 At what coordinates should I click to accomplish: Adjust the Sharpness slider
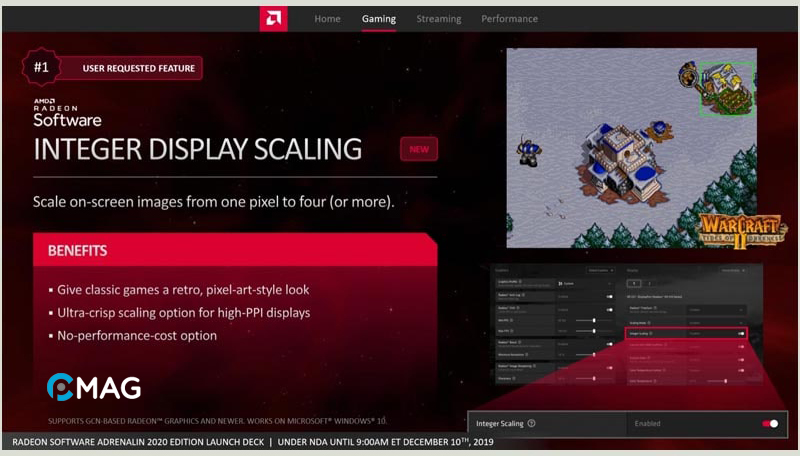pyautogui.click(x=594, y=378)
